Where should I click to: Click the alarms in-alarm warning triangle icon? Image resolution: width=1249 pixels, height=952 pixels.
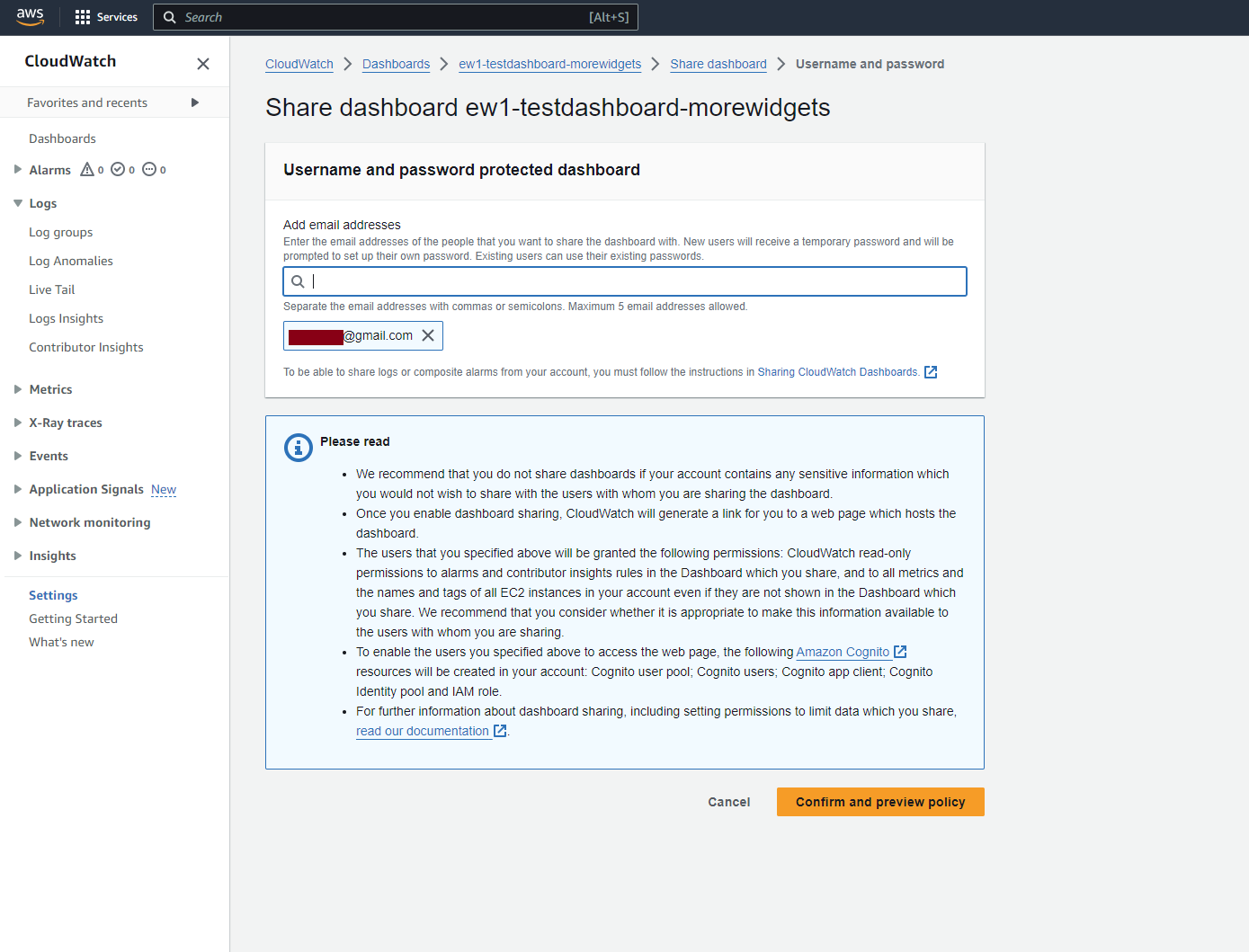pyautogui.click(x=87, y=169)
